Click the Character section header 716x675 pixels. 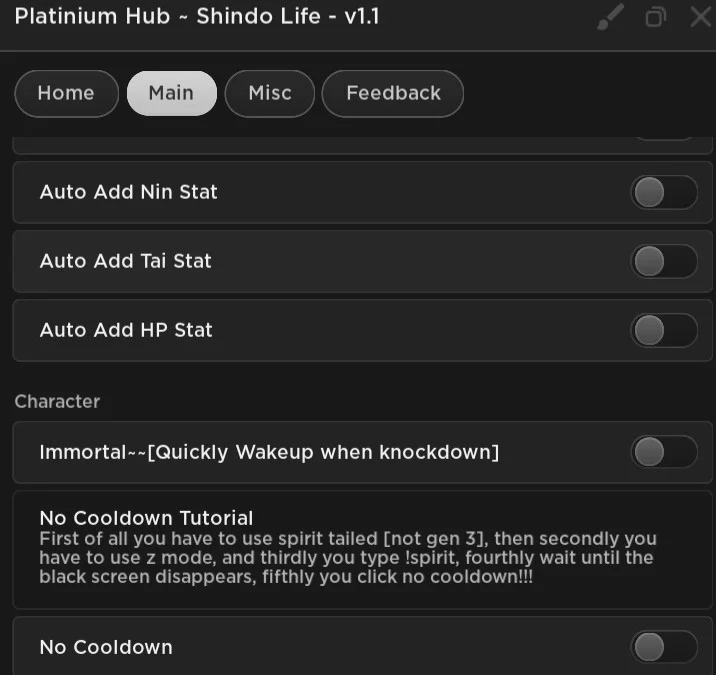57,401
